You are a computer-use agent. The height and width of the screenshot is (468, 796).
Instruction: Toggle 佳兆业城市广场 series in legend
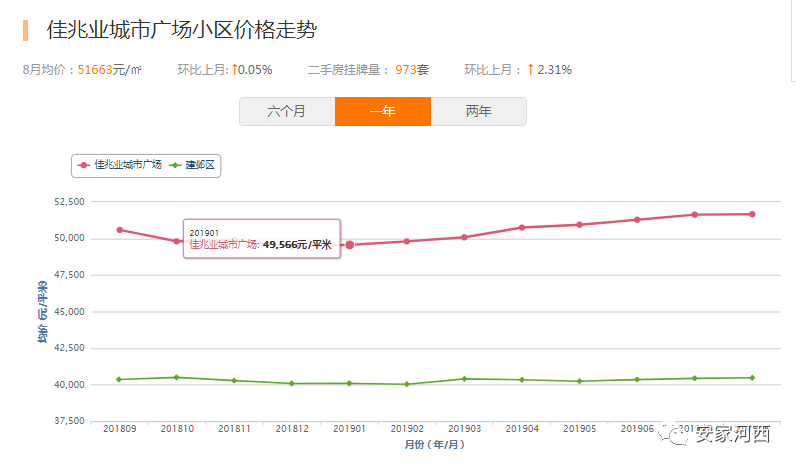coord(119,165)
